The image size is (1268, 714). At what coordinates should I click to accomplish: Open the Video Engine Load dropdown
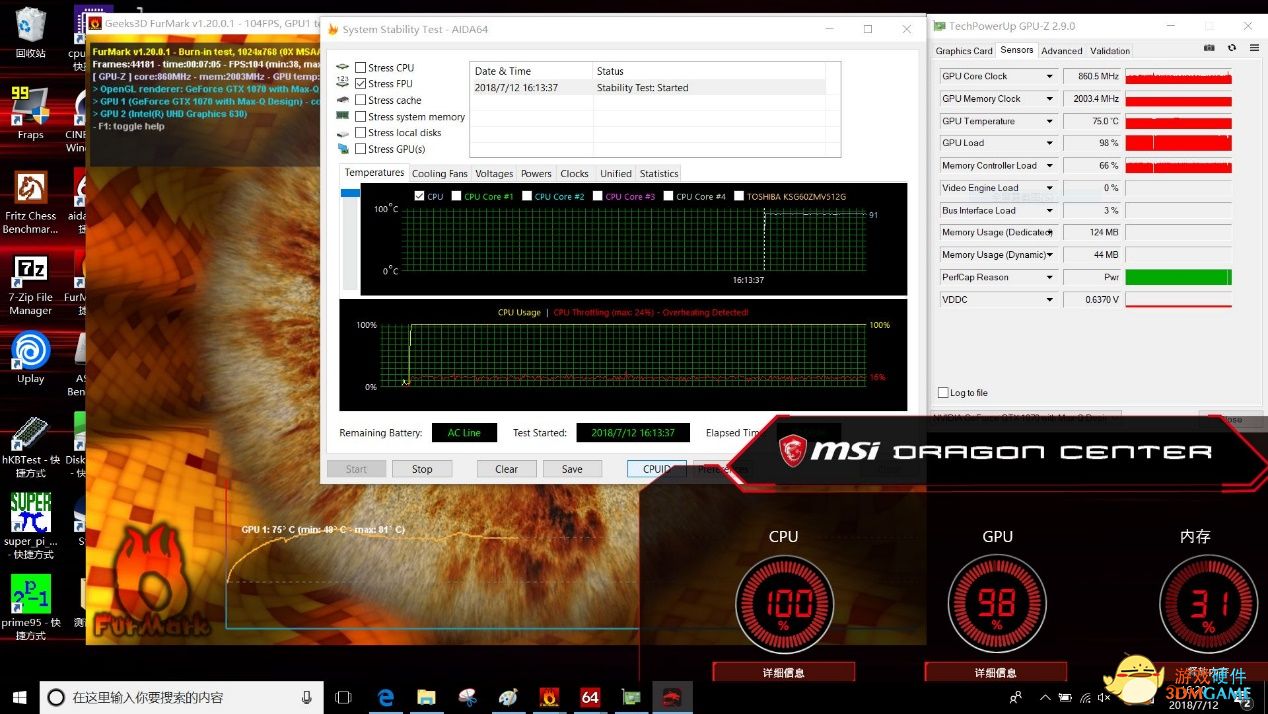(x=1049, y=188)
